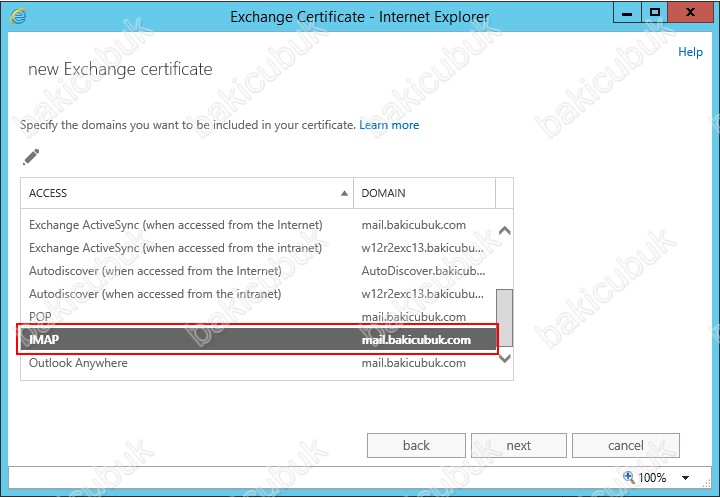Viewport: 720px width, 498px height.
Task: Select the IMAP row
Action: click(258, 340)
